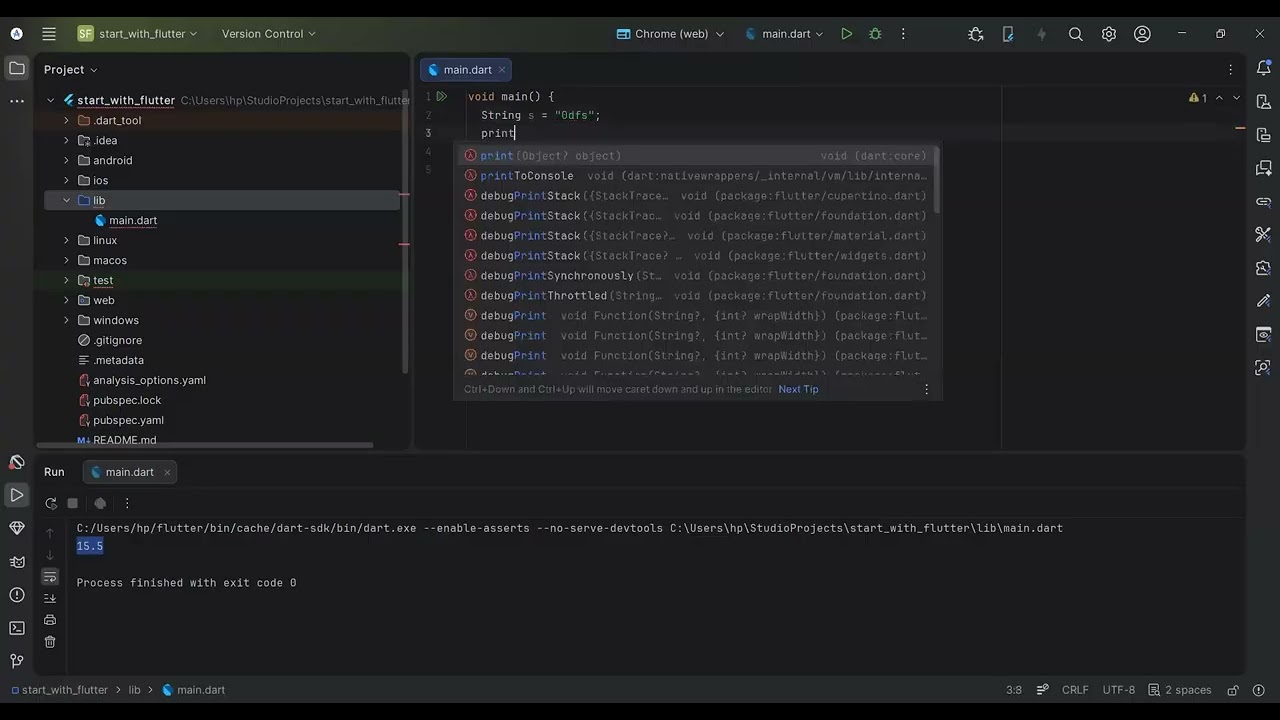Click the run gutter icon on line 1

(x=441, y=97)
